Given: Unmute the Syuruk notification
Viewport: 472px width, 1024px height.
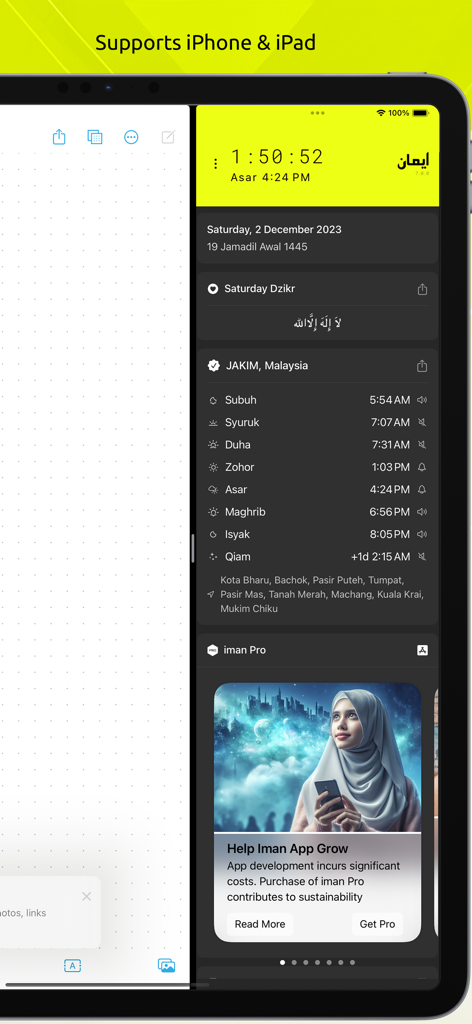Looking at the screenshot, I should coord(422,423).
